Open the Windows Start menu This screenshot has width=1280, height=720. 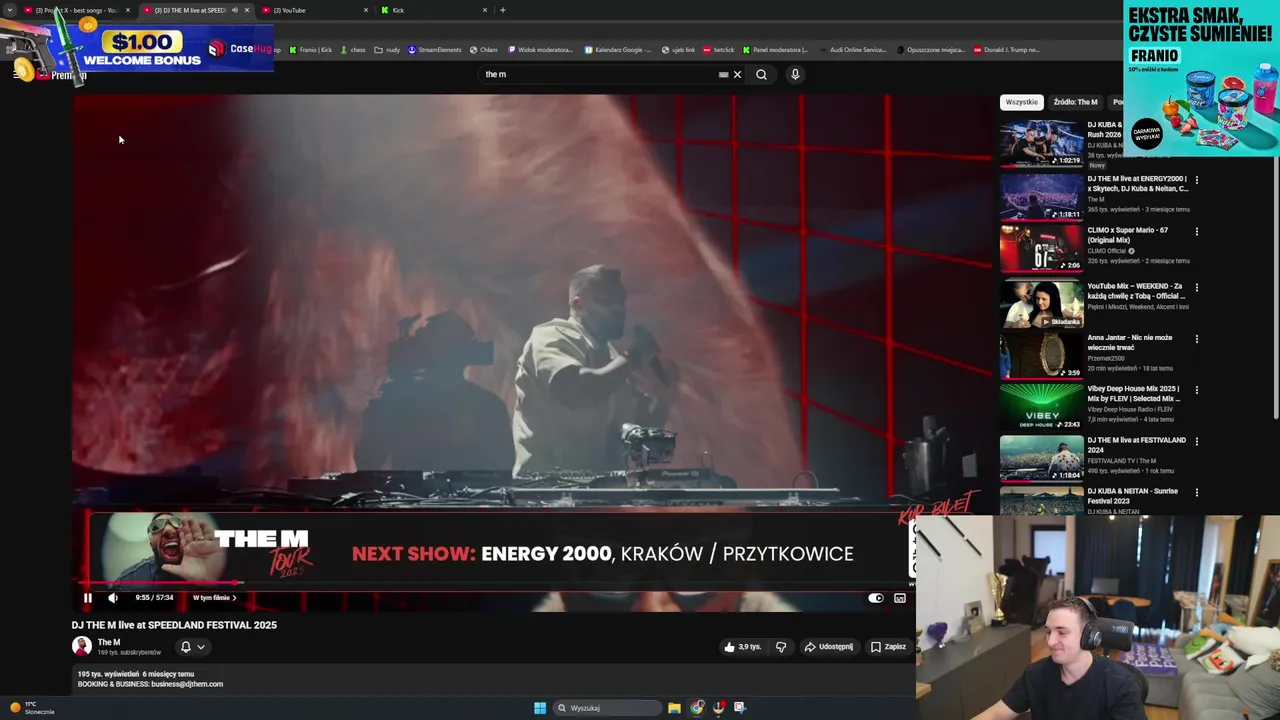pyautogui.click(x=540, y=708)
